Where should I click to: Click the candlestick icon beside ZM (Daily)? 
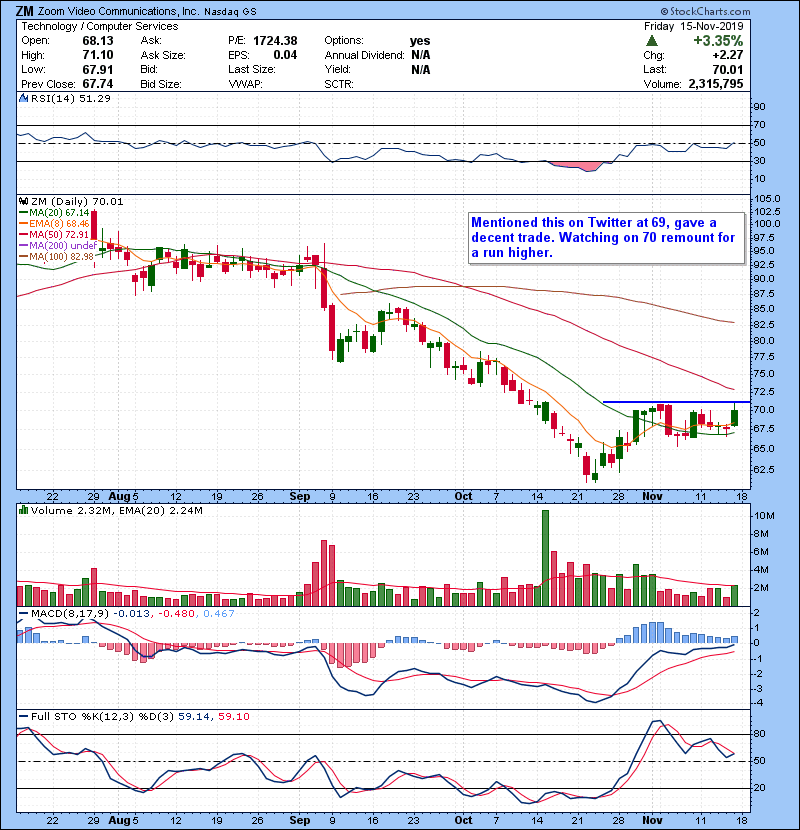23,201
